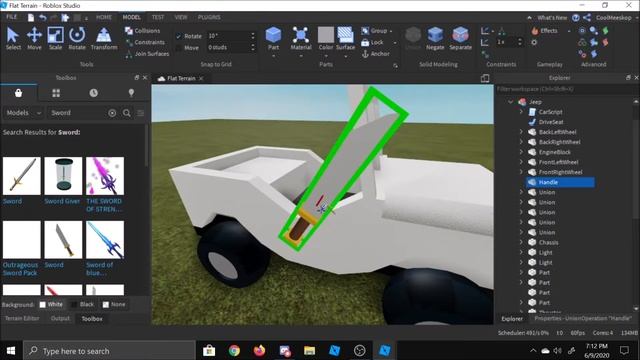Click the Color swatch in Parts
640x360 pixels.
pyautogui.click(x=326, y=35)
